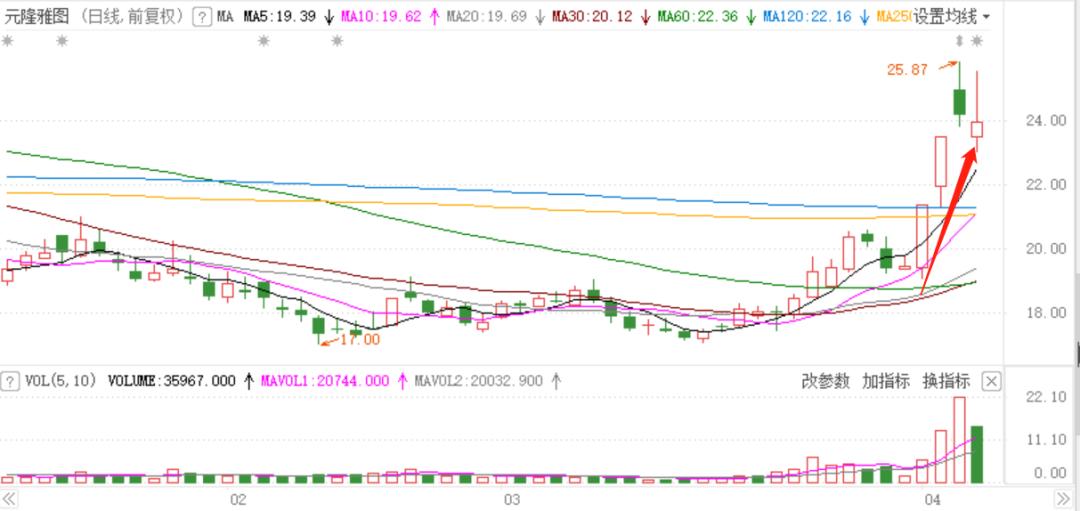
Task: Expand the 日线 前复权 period dropdown
Action: (x=131, y=17)
